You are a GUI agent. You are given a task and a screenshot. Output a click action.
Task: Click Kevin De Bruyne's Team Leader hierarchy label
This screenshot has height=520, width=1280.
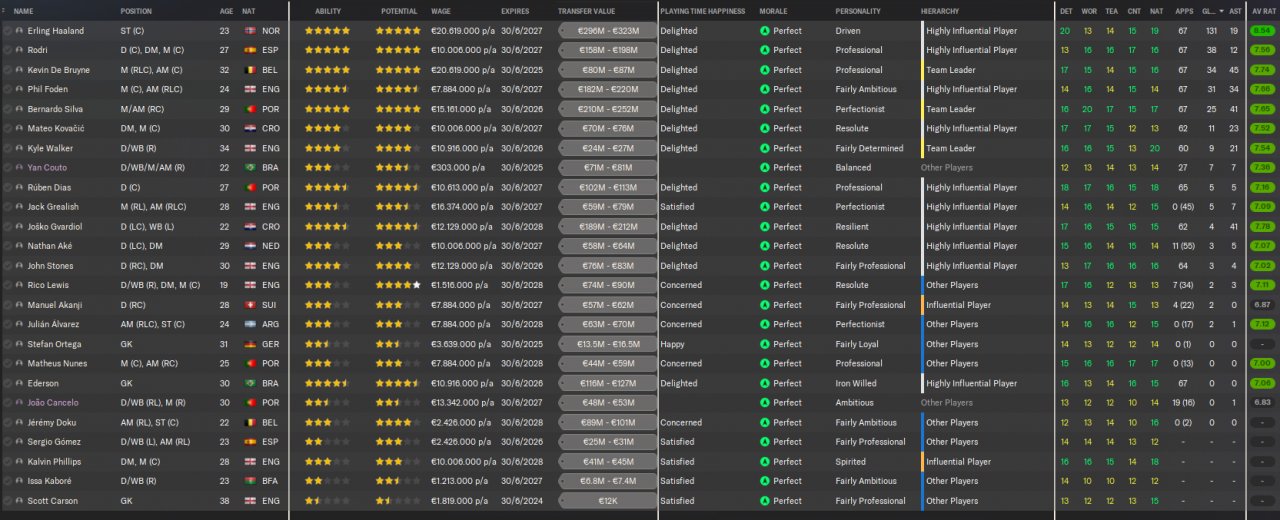coord(951,70)
